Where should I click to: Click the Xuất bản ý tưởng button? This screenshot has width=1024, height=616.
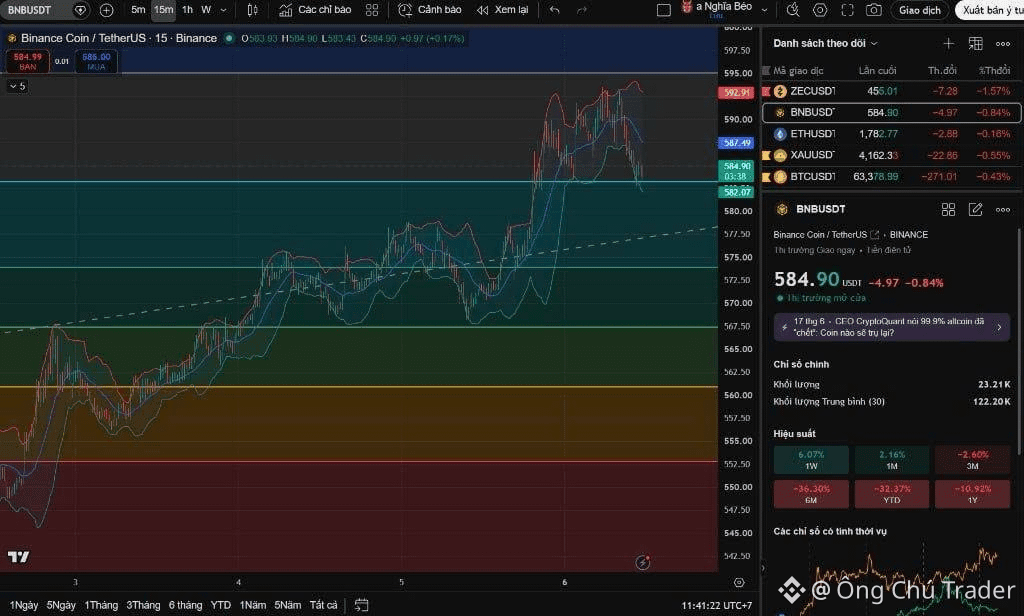pos(990,10)
